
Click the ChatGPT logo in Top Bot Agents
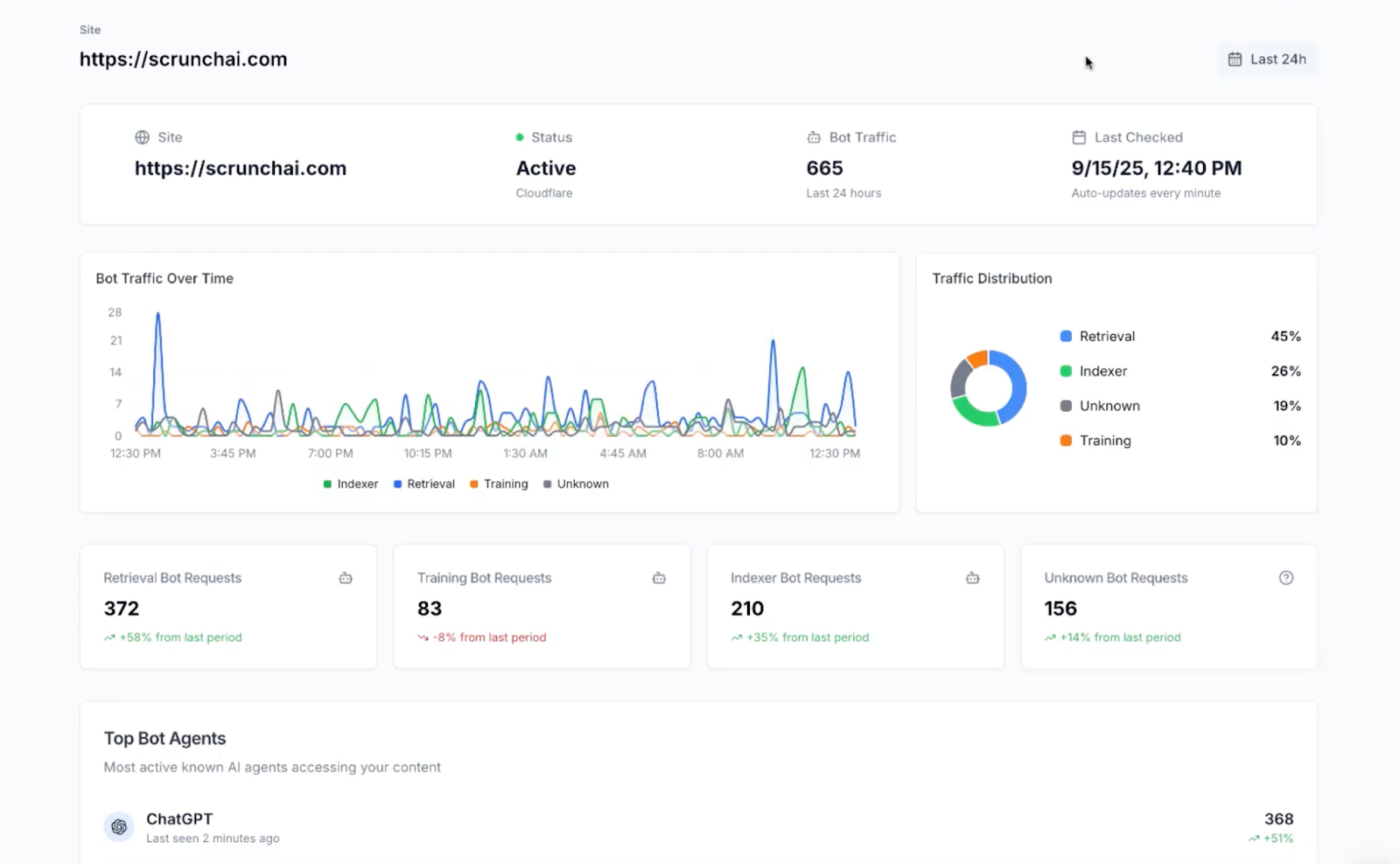pyautogui.click(x=119, y=826)
